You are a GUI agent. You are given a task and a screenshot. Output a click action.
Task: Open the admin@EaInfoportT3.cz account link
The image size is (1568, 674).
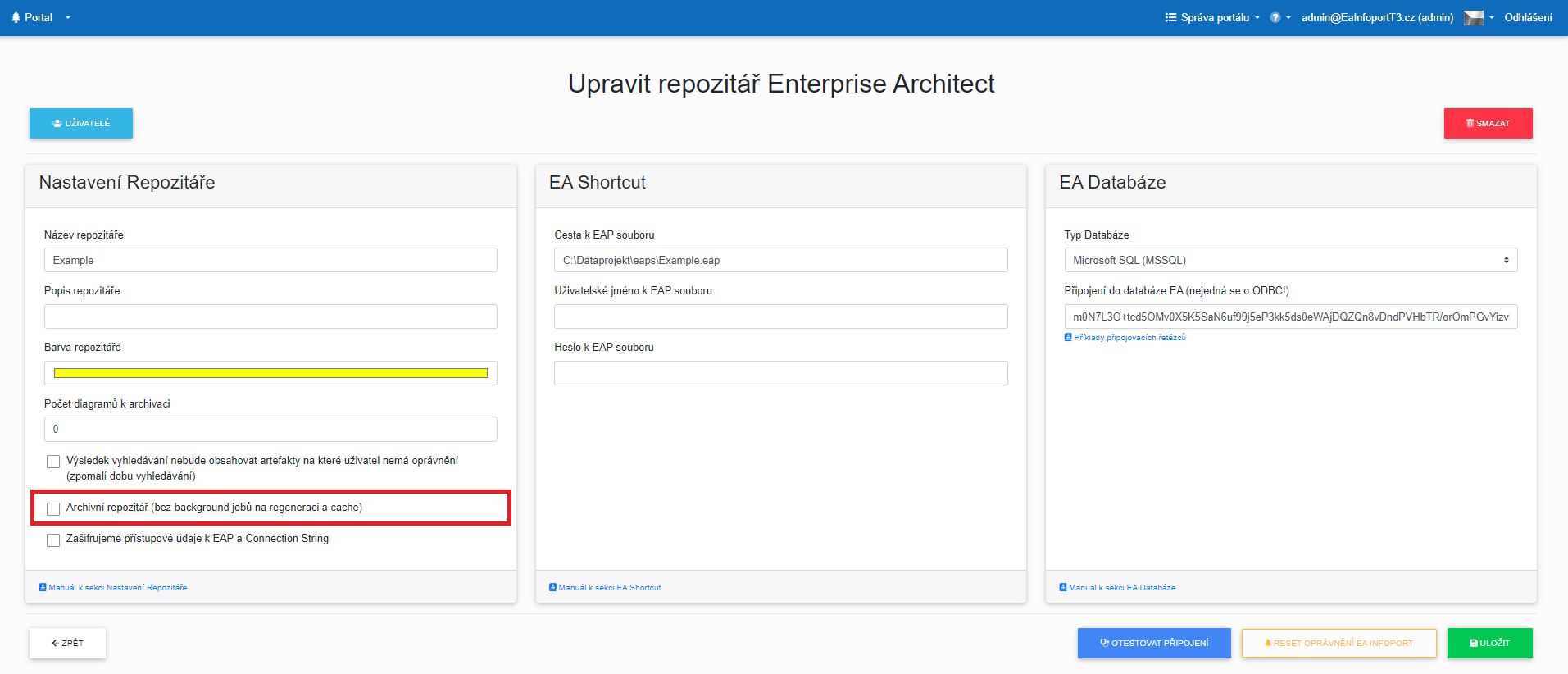coord(1377,17)
